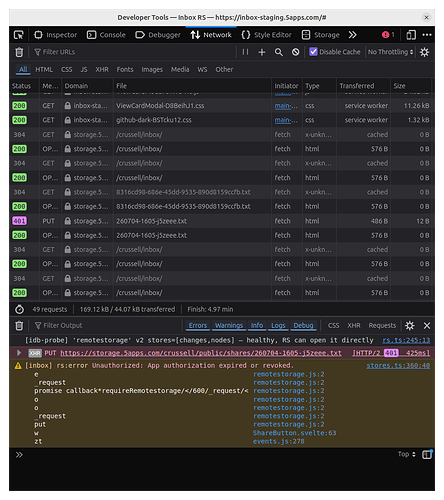Toggle console Debug filter
444x500 pixels.
click(303, 325)
